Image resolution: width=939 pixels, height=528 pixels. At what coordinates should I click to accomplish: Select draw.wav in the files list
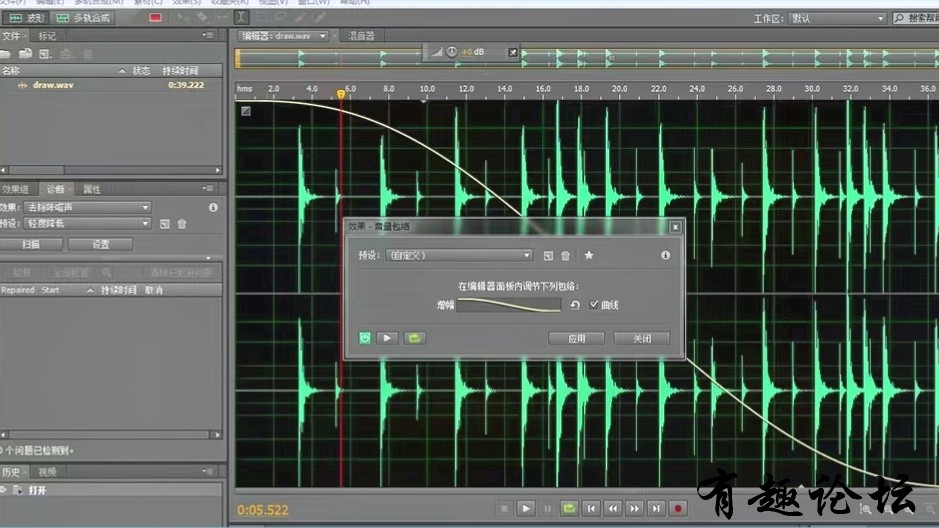coord(53,85)
